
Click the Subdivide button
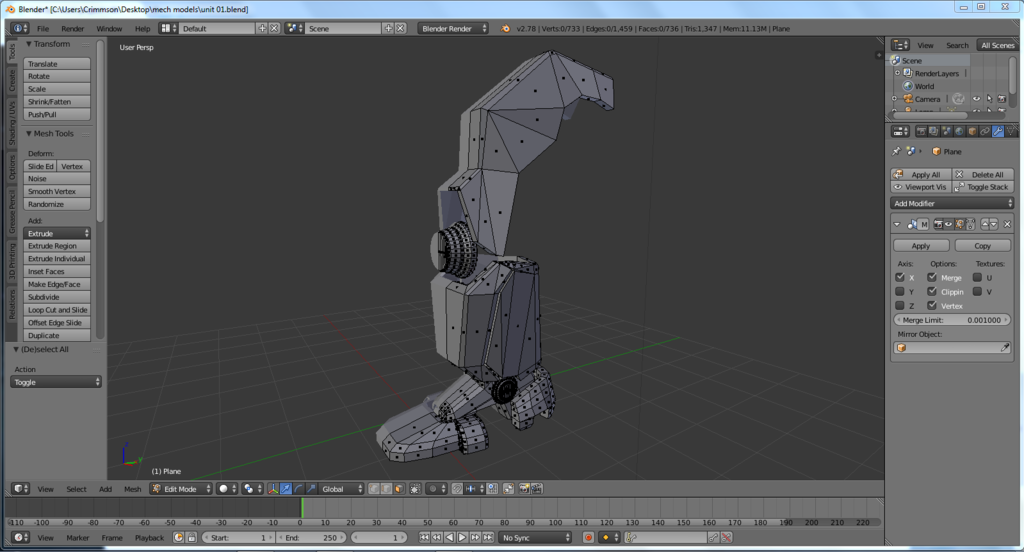(57, 297)
